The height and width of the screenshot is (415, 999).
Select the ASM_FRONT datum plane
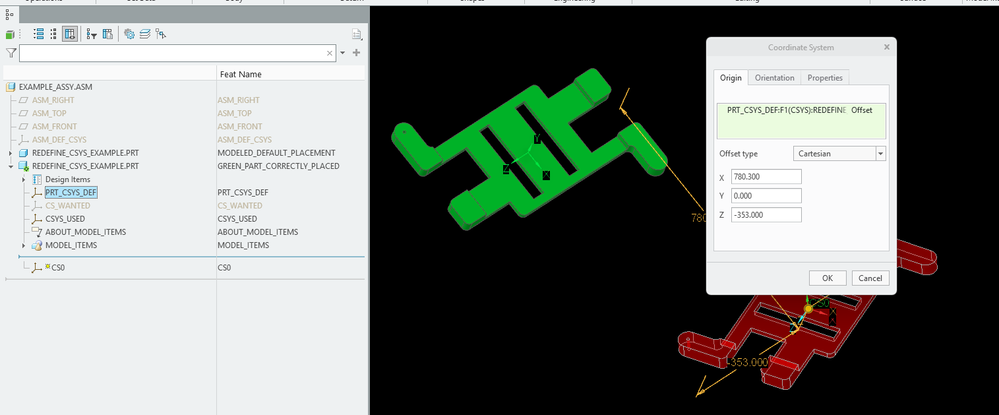(x=54, y=126)
